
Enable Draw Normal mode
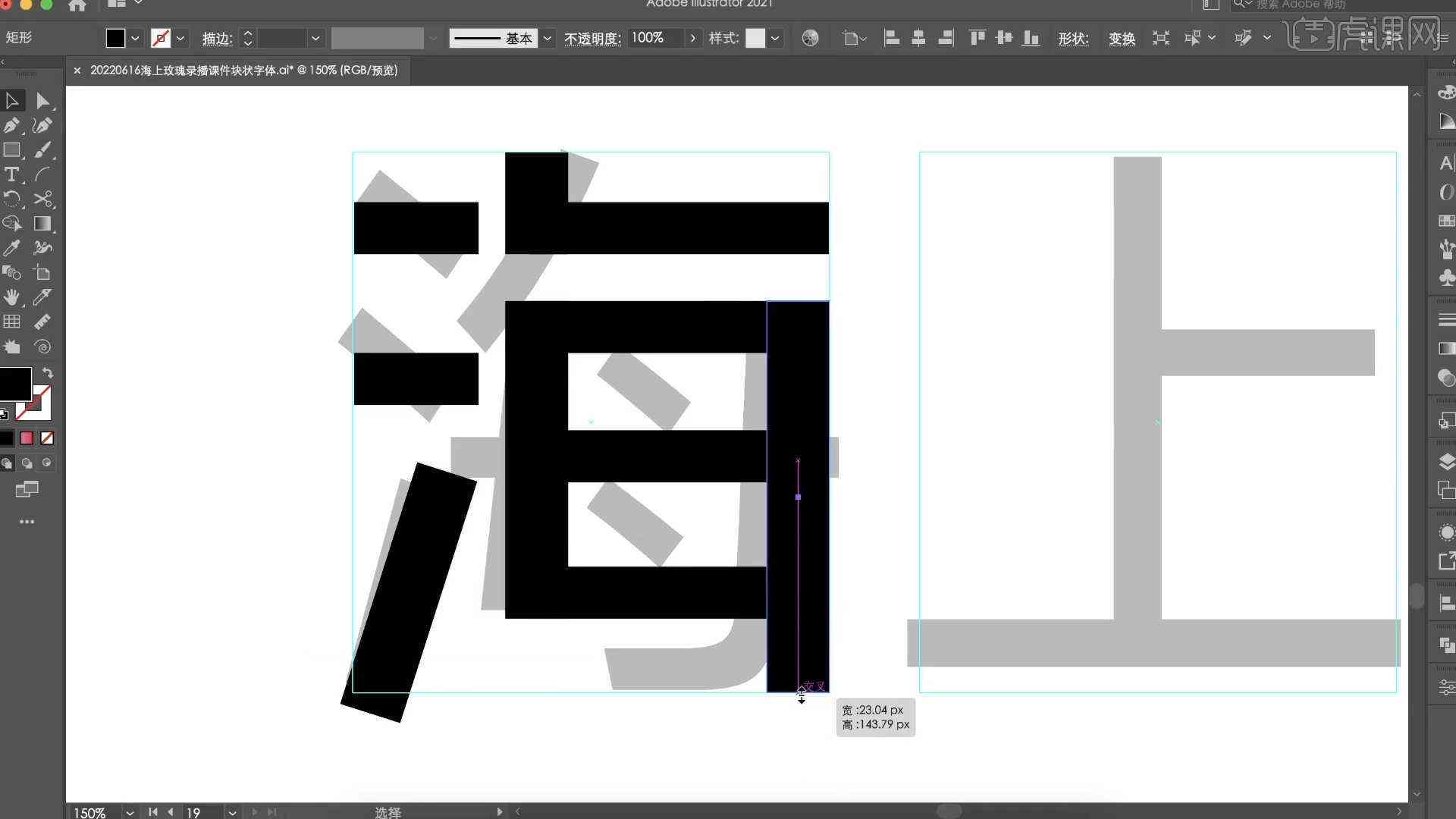[7, 463]
